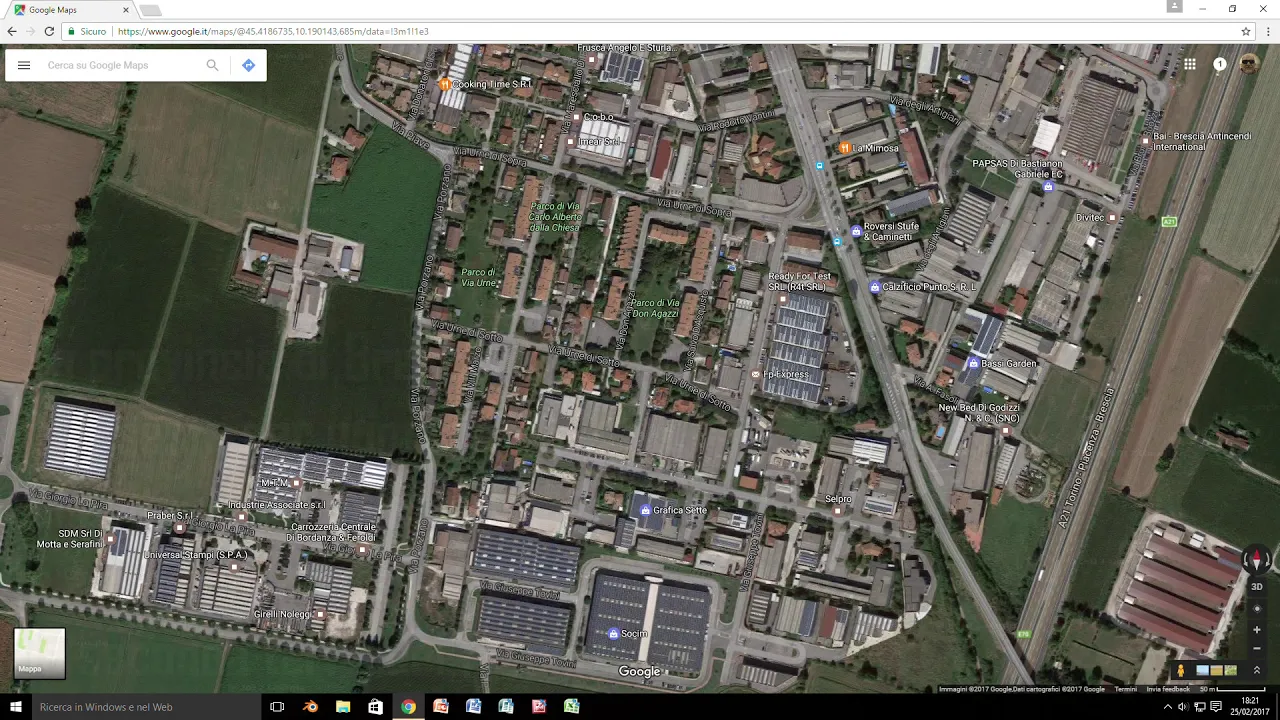
Task: Switch to Mappa layer thumbnail
Action: point(39,653)
